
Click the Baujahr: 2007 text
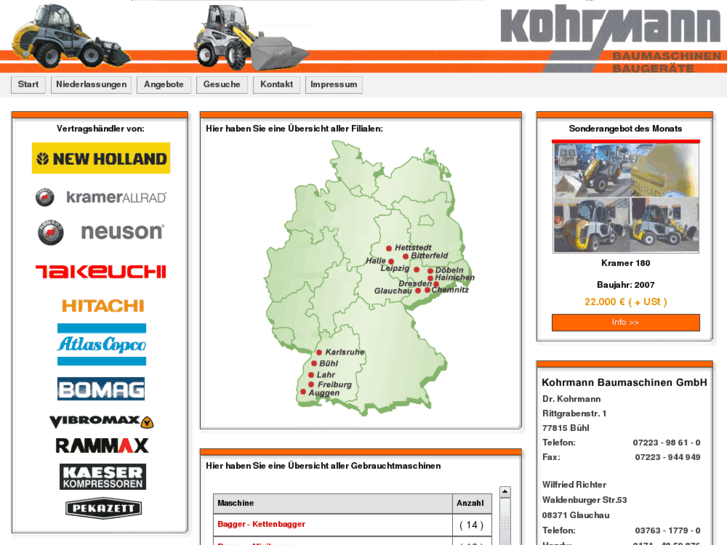[x=625, y=285]
